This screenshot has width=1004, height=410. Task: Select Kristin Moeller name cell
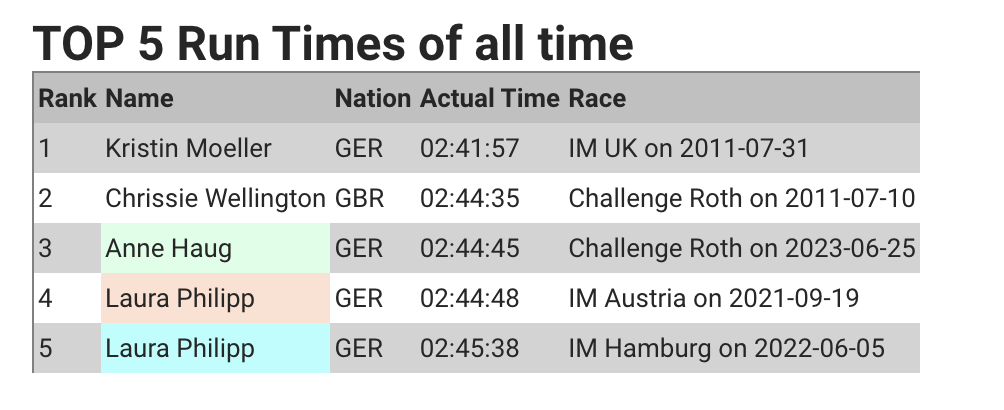(215, 148)
